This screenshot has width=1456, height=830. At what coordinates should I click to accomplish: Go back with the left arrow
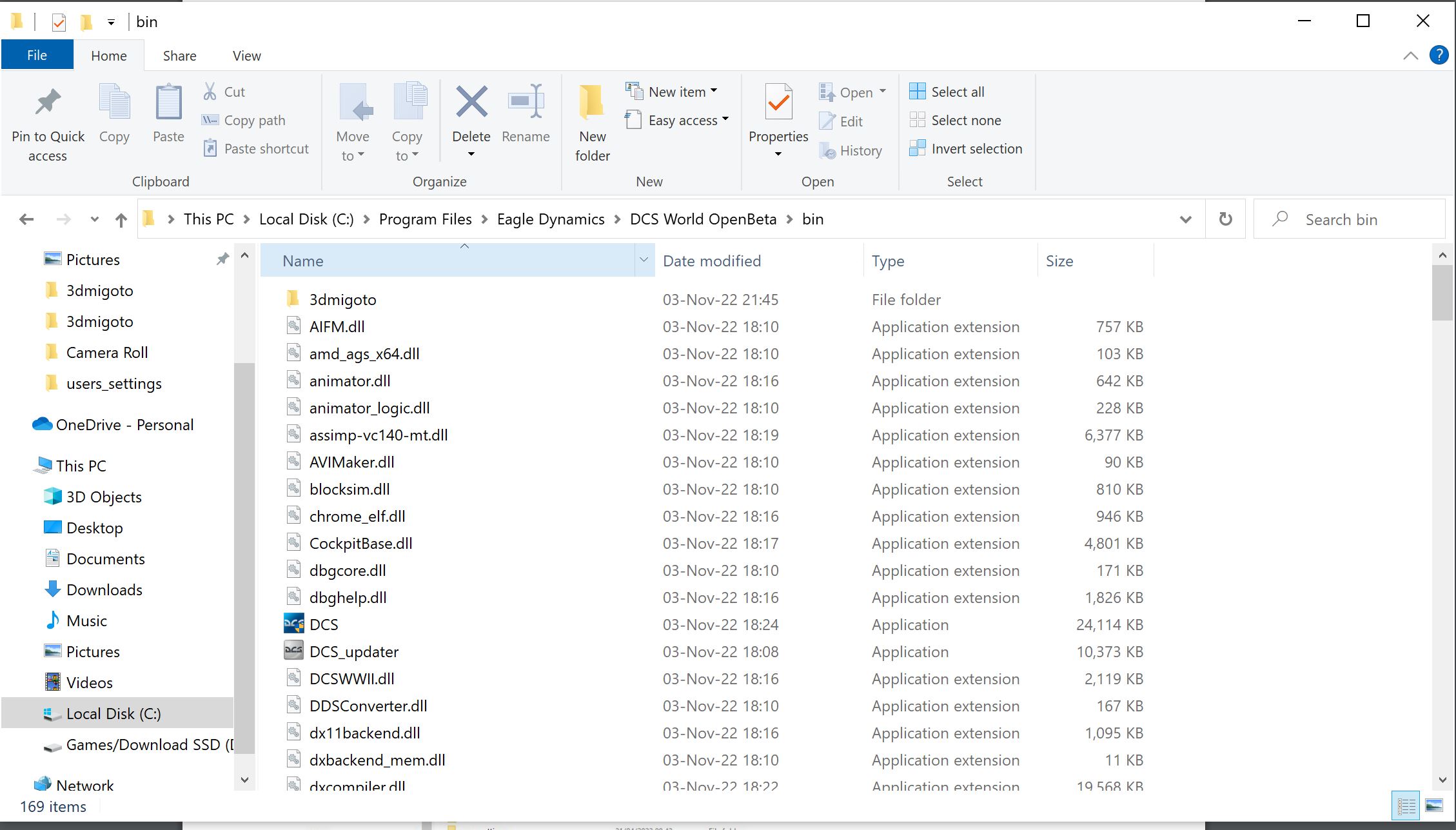(x=26, y=219)
